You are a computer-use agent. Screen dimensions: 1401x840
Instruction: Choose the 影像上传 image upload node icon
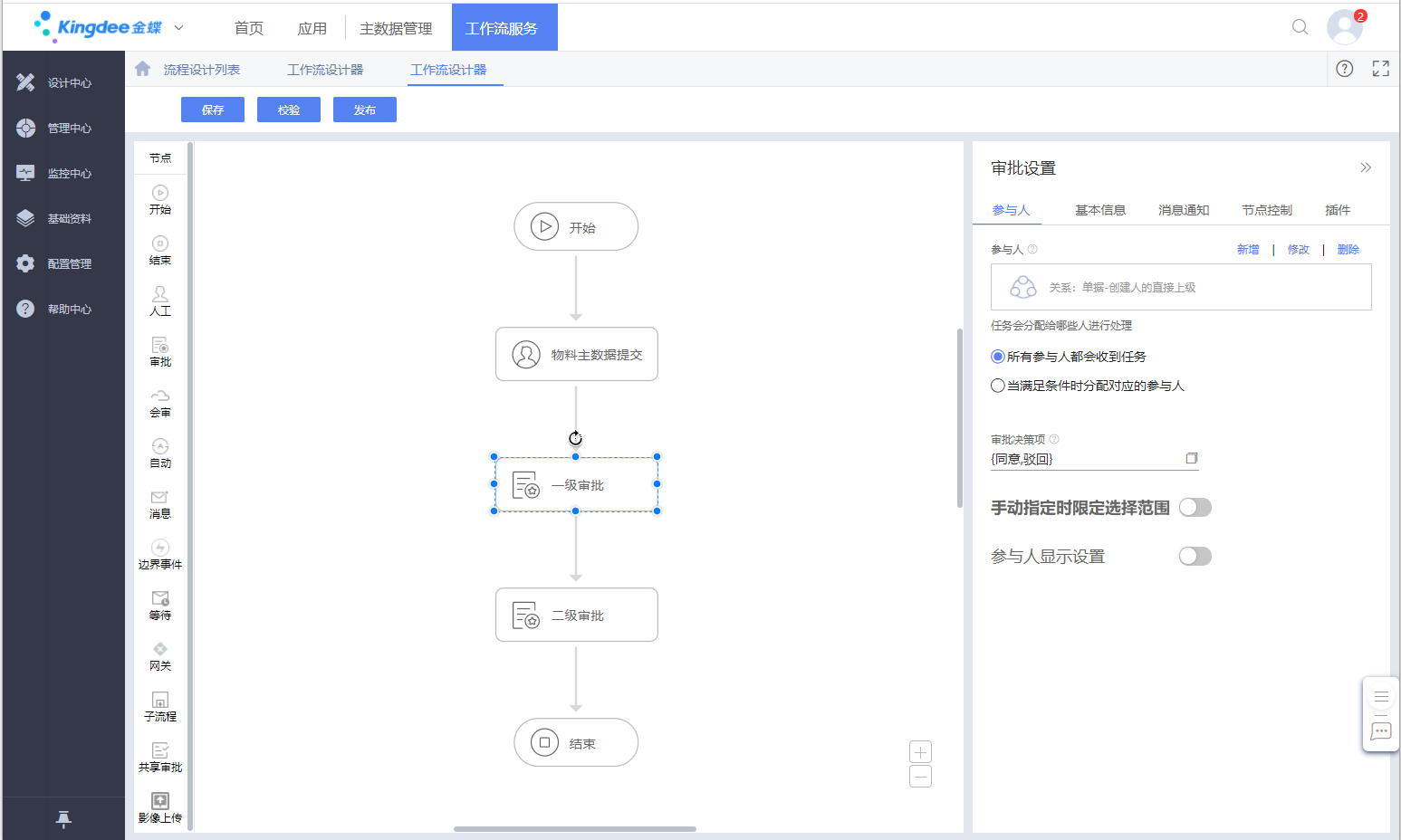(x=160, y=801)
